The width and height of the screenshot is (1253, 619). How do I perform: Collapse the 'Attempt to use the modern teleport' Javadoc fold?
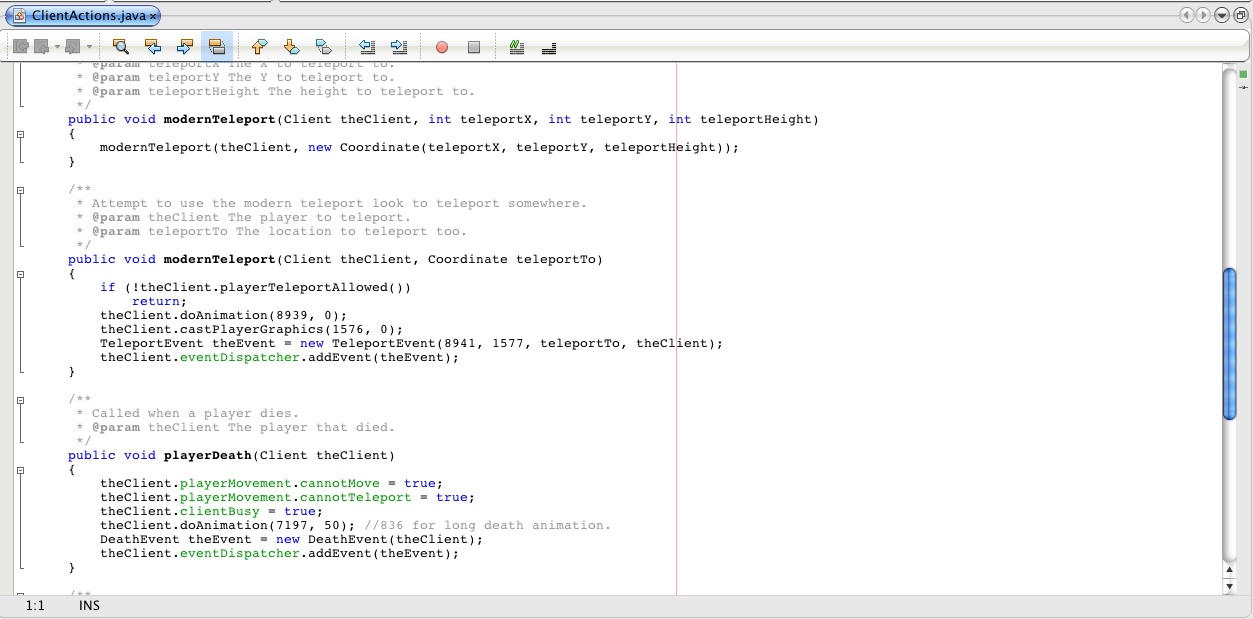pos(20,189)
